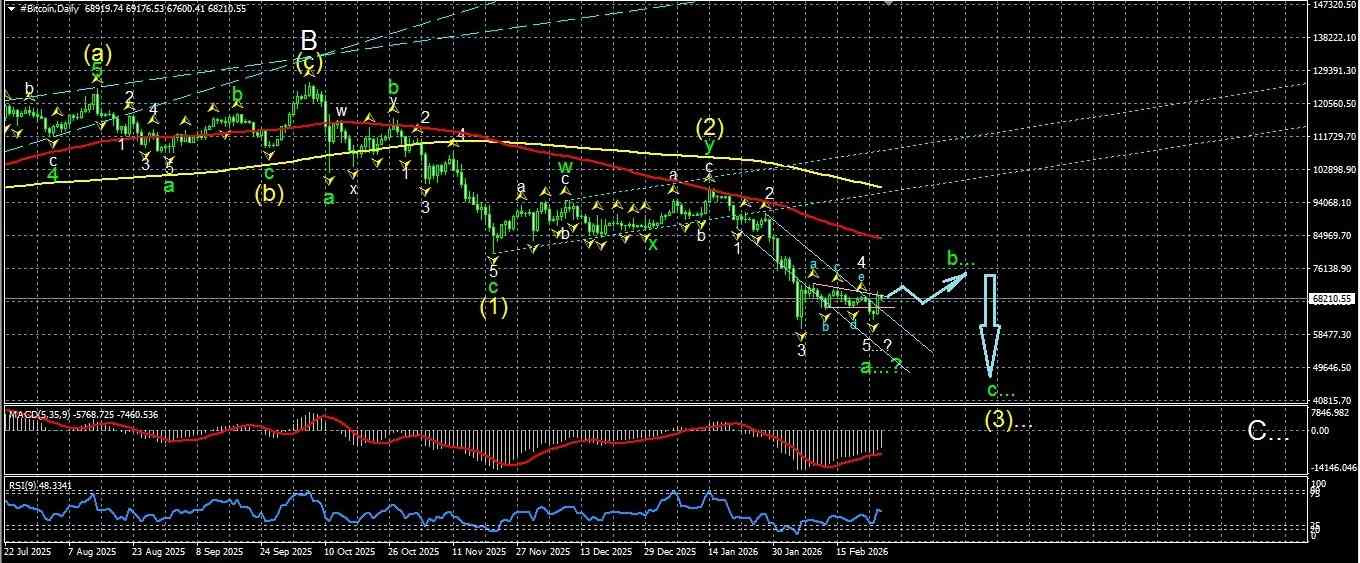
Task: Click the 13 Dec 2025 date label
Action: [x=605, y=551]
